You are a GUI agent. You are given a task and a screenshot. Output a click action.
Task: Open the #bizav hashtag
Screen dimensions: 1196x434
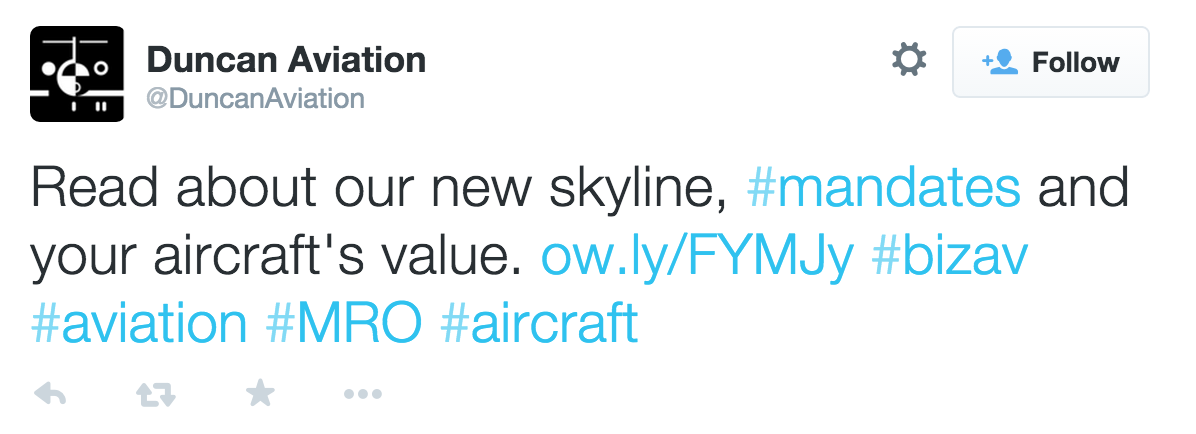950,256
